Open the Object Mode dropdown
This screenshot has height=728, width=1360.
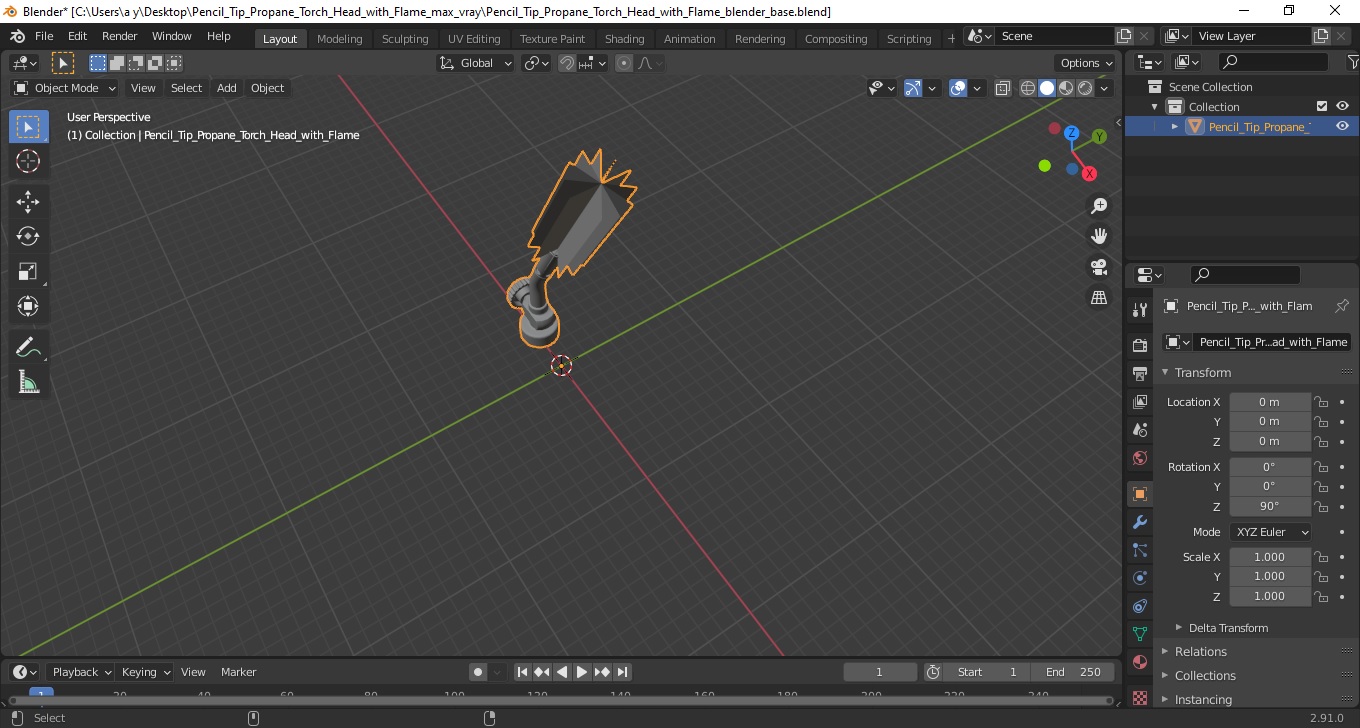click(x=65, y=88)
